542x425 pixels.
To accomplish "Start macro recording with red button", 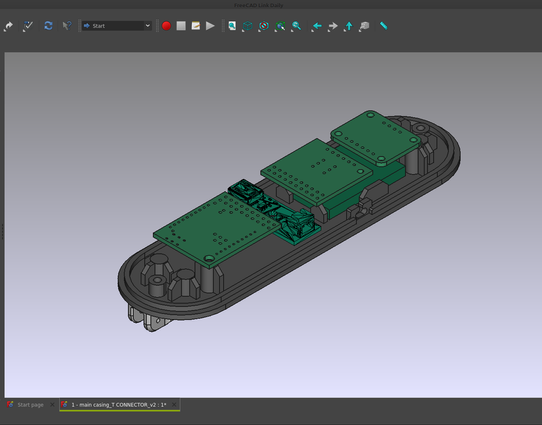I will (x=166, y=26).
